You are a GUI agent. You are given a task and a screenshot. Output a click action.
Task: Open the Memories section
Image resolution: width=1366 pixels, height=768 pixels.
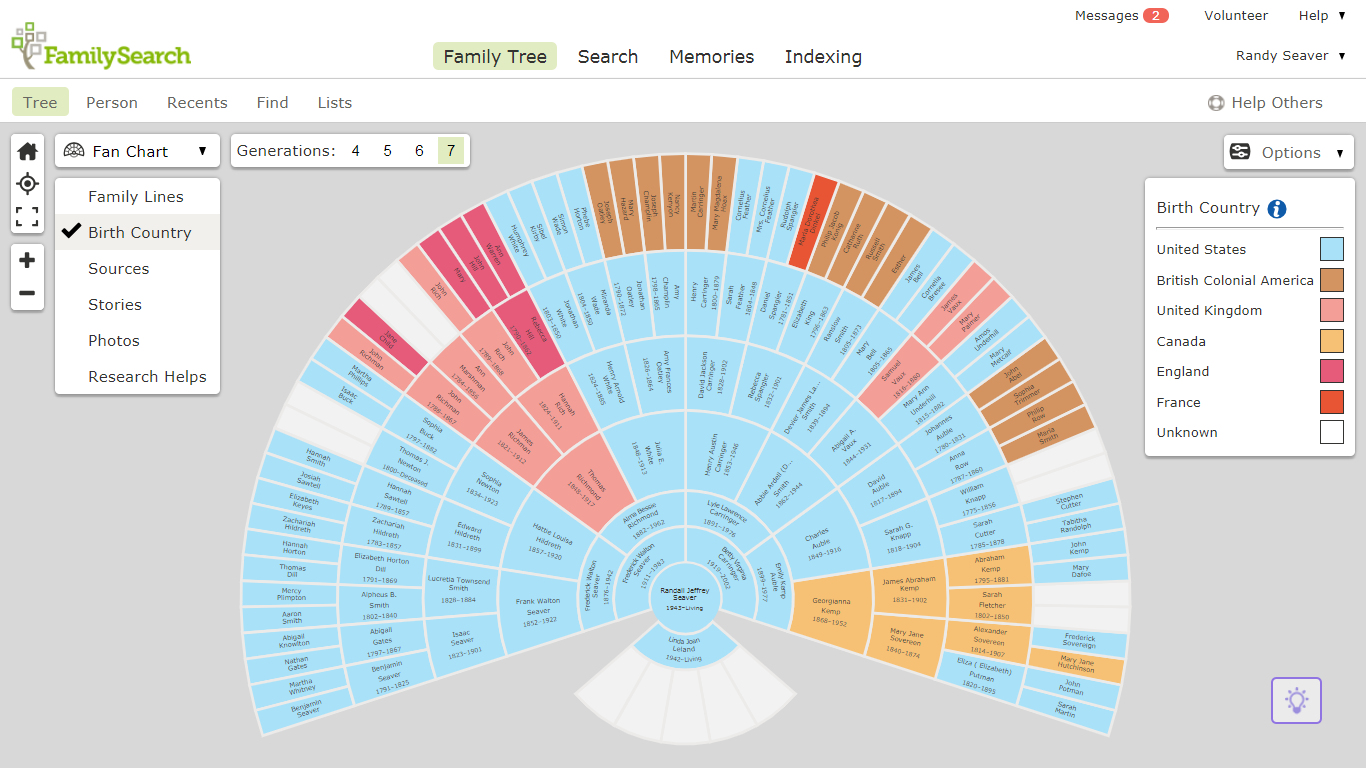(x=711, y=56)
